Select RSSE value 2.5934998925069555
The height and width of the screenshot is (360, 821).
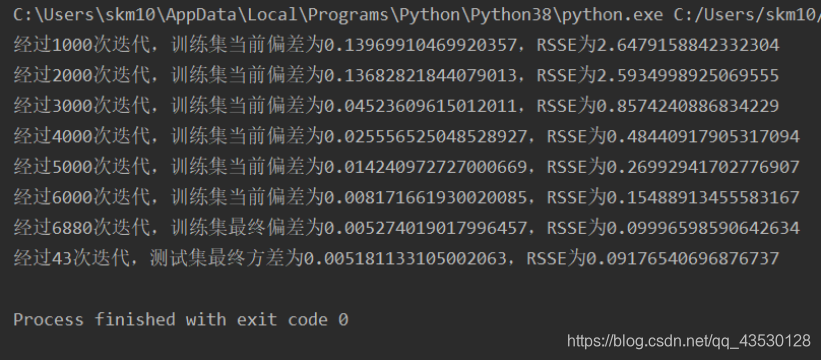687,76
